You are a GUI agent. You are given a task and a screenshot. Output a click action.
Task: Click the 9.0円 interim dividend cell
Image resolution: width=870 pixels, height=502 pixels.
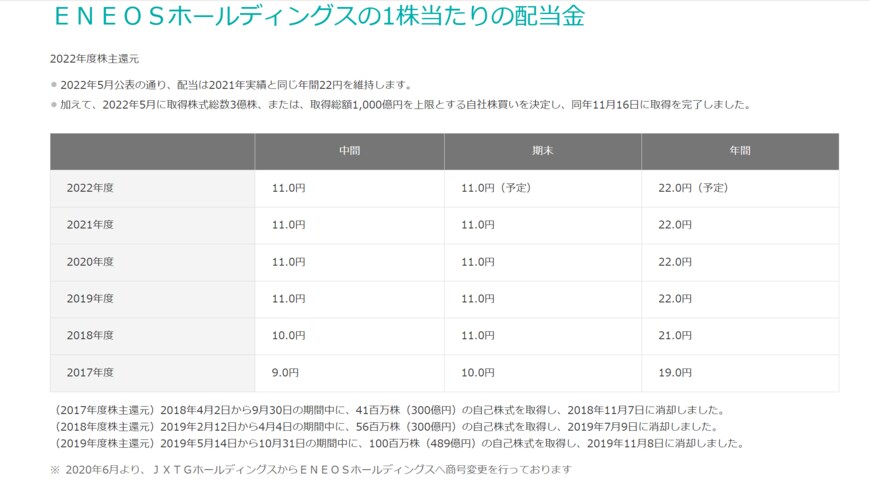(285, 373)
